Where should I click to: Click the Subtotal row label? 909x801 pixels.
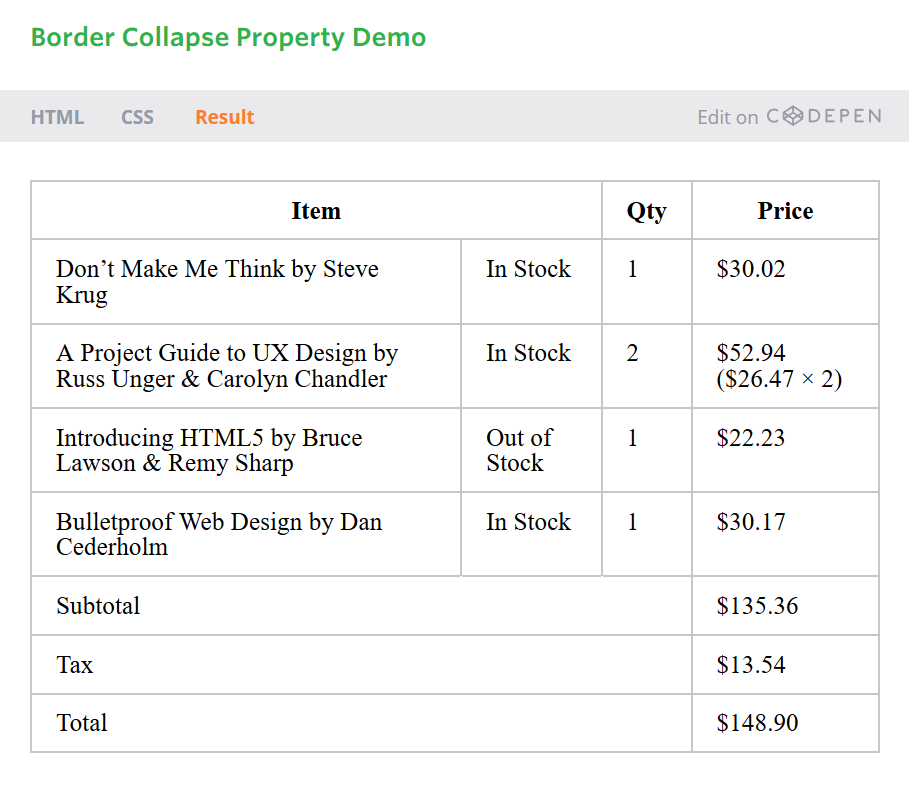coord(98,606)
